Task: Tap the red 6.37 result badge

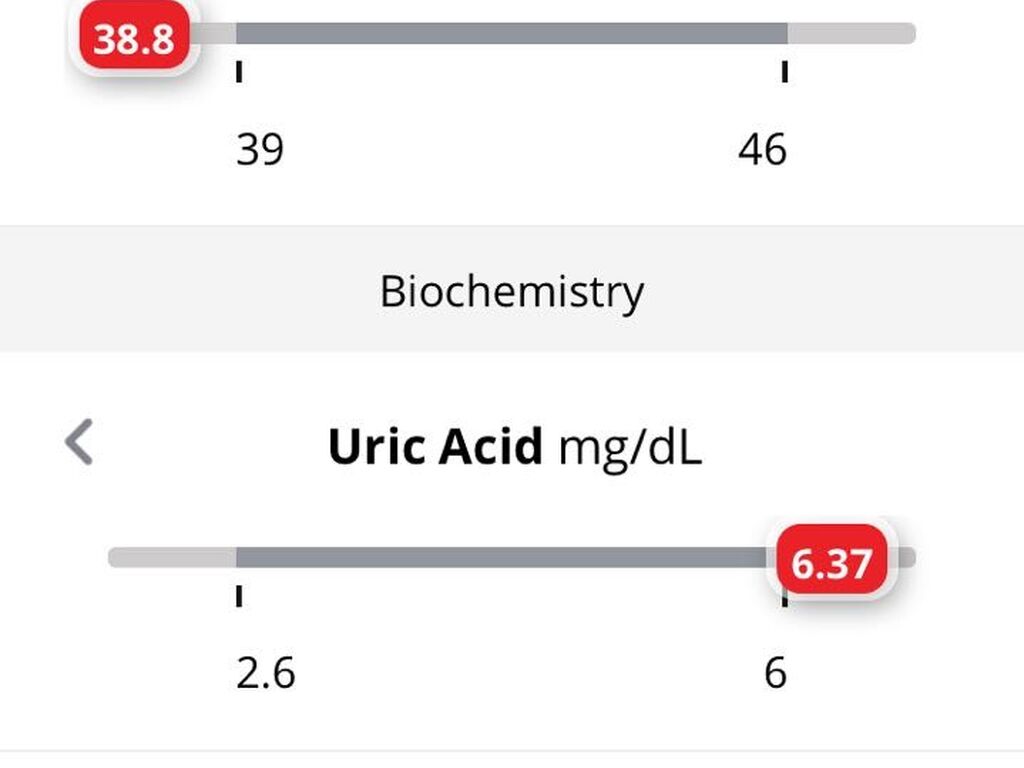Action: pyautogui.click(x=831, y=559)
